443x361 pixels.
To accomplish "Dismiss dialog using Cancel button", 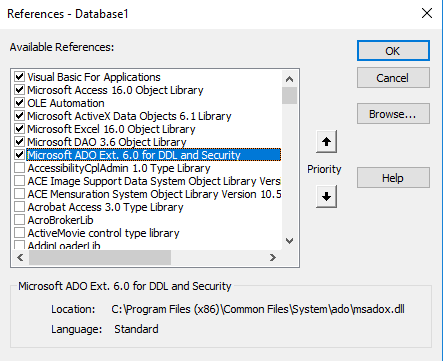I will click(393, 78).
